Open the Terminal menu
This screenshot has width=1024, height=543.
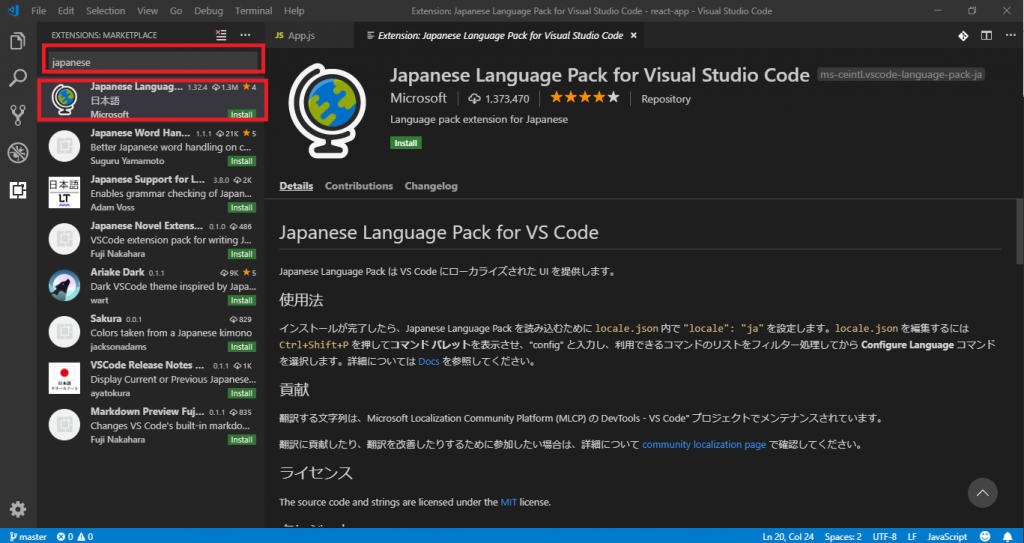(x=253, y=11)
